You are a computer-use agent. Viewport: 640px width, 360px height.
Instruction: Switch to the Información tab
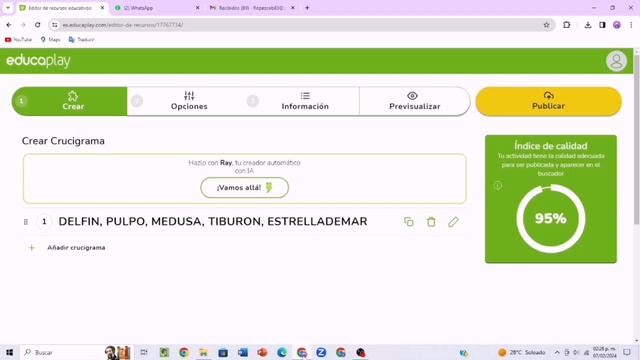tap(305, 101)
